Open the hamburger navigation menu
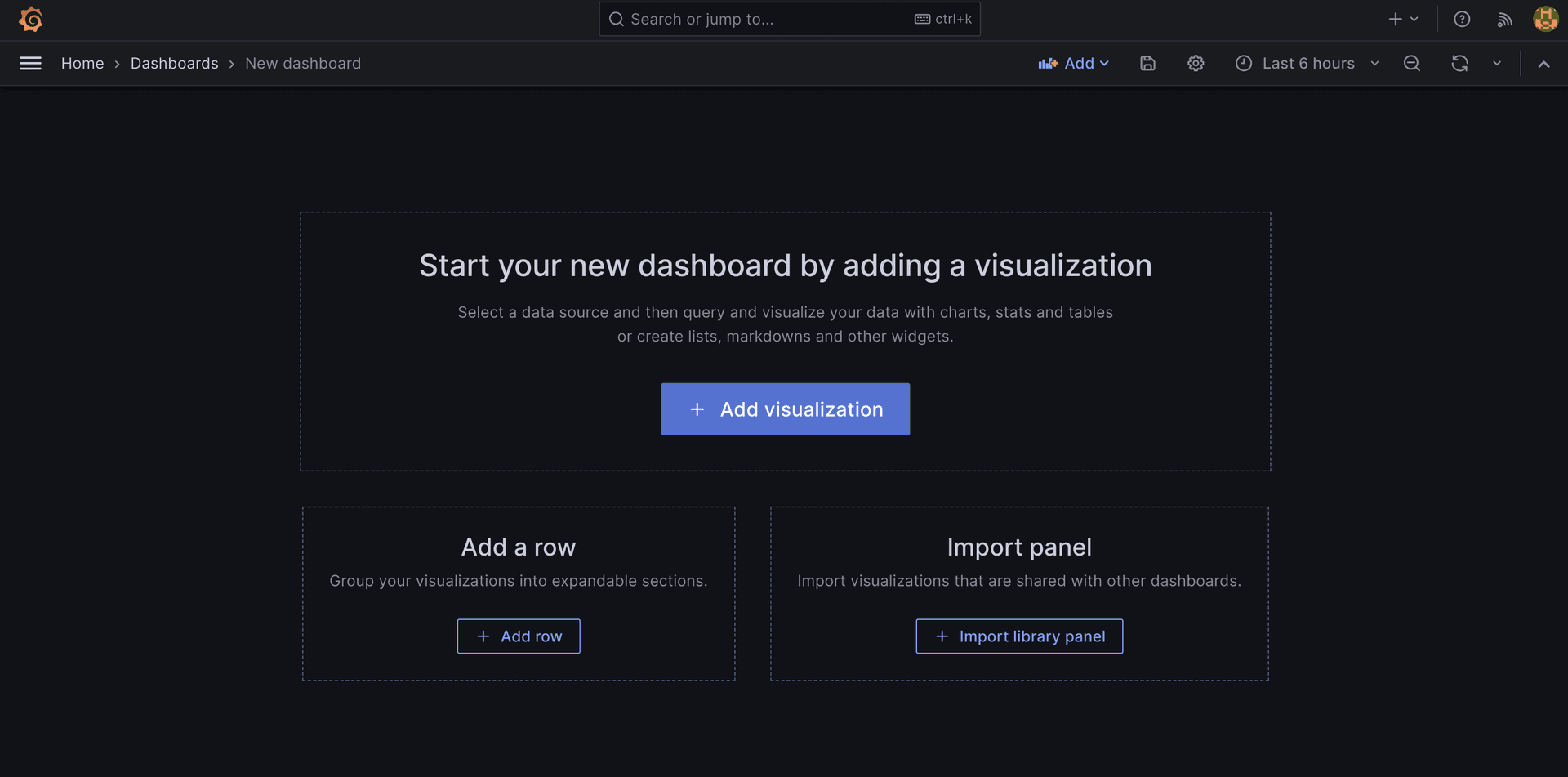The height and width of the screenshot is (777, 1568). [x=30, y=64]
